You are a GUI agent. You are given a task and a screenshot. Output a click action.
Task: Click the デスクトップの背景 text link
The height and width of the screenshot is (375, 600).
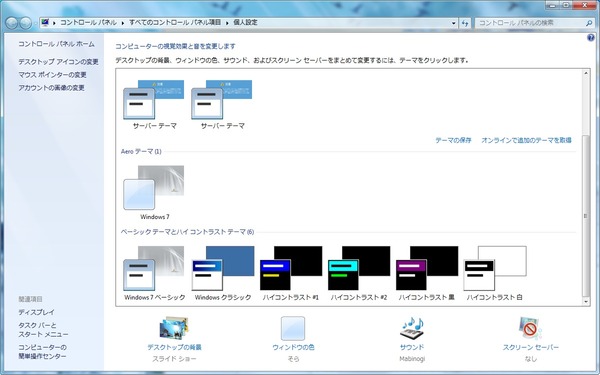pos(174,347)
